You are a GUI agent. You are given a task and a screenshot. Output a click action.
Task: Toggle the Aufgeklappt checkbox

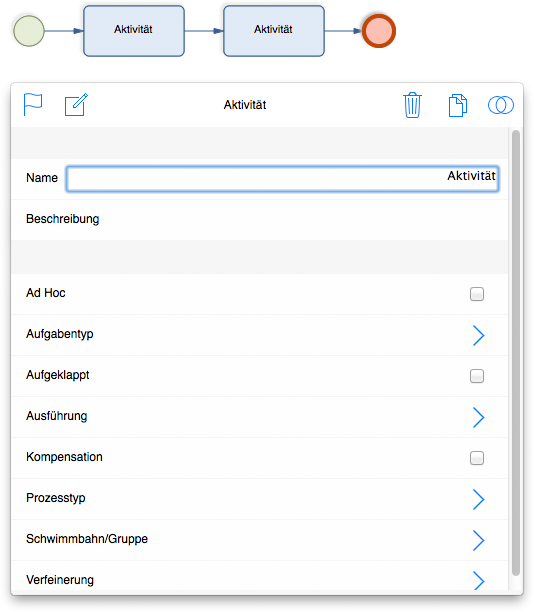[x=477, y=376]
